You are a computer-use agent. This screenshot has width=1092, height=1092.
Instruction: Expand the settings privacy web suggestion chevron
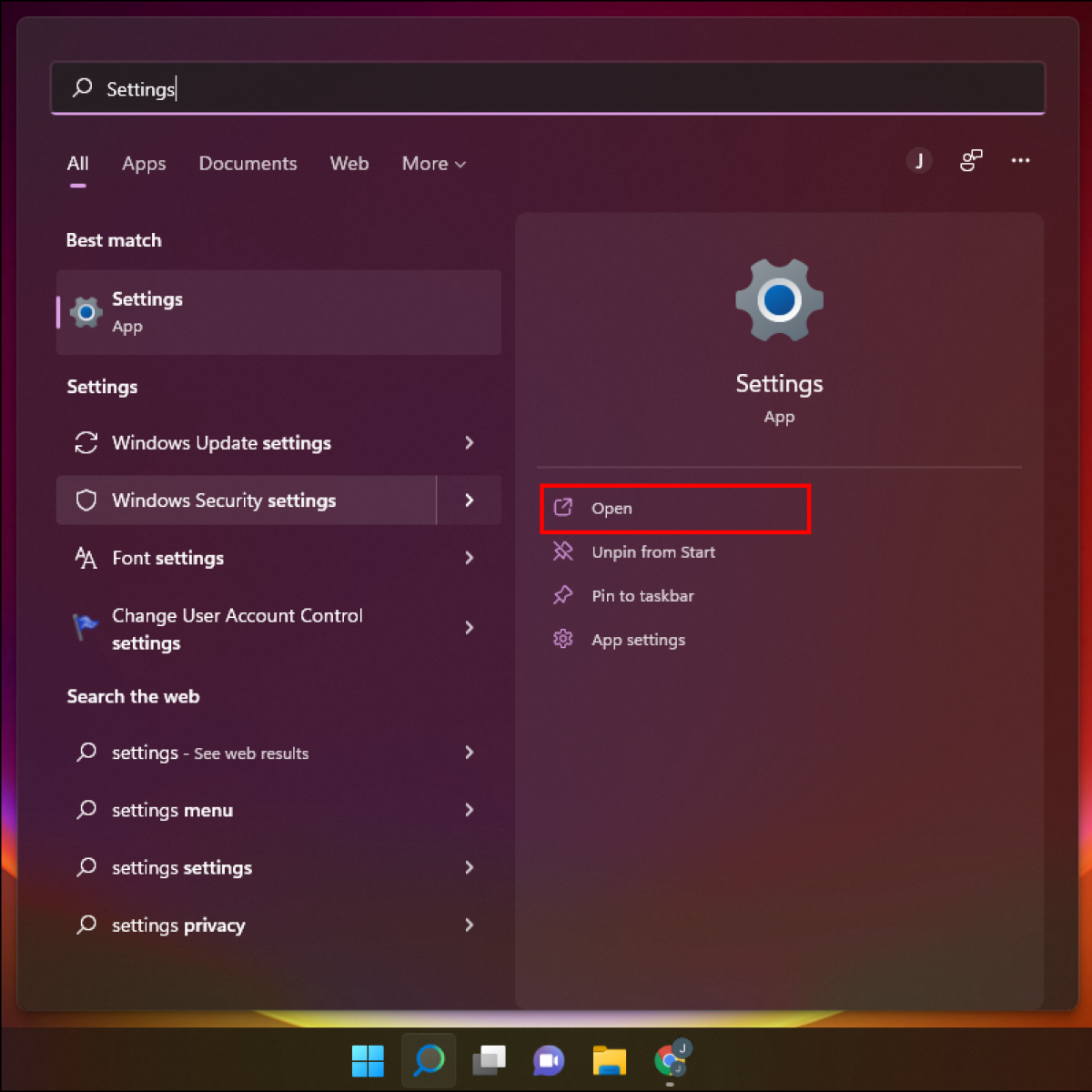(x=469, y=925)
